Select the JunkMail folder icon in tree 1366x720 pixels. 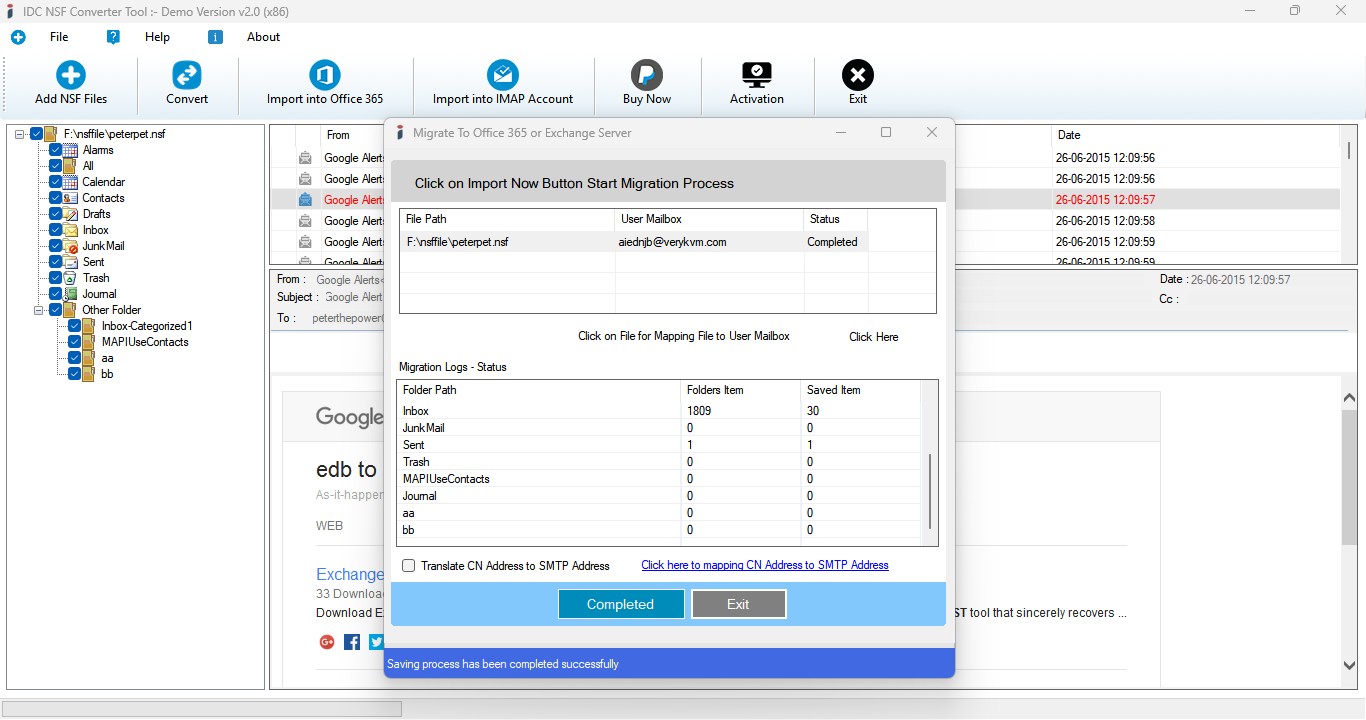tap(70, 246)
